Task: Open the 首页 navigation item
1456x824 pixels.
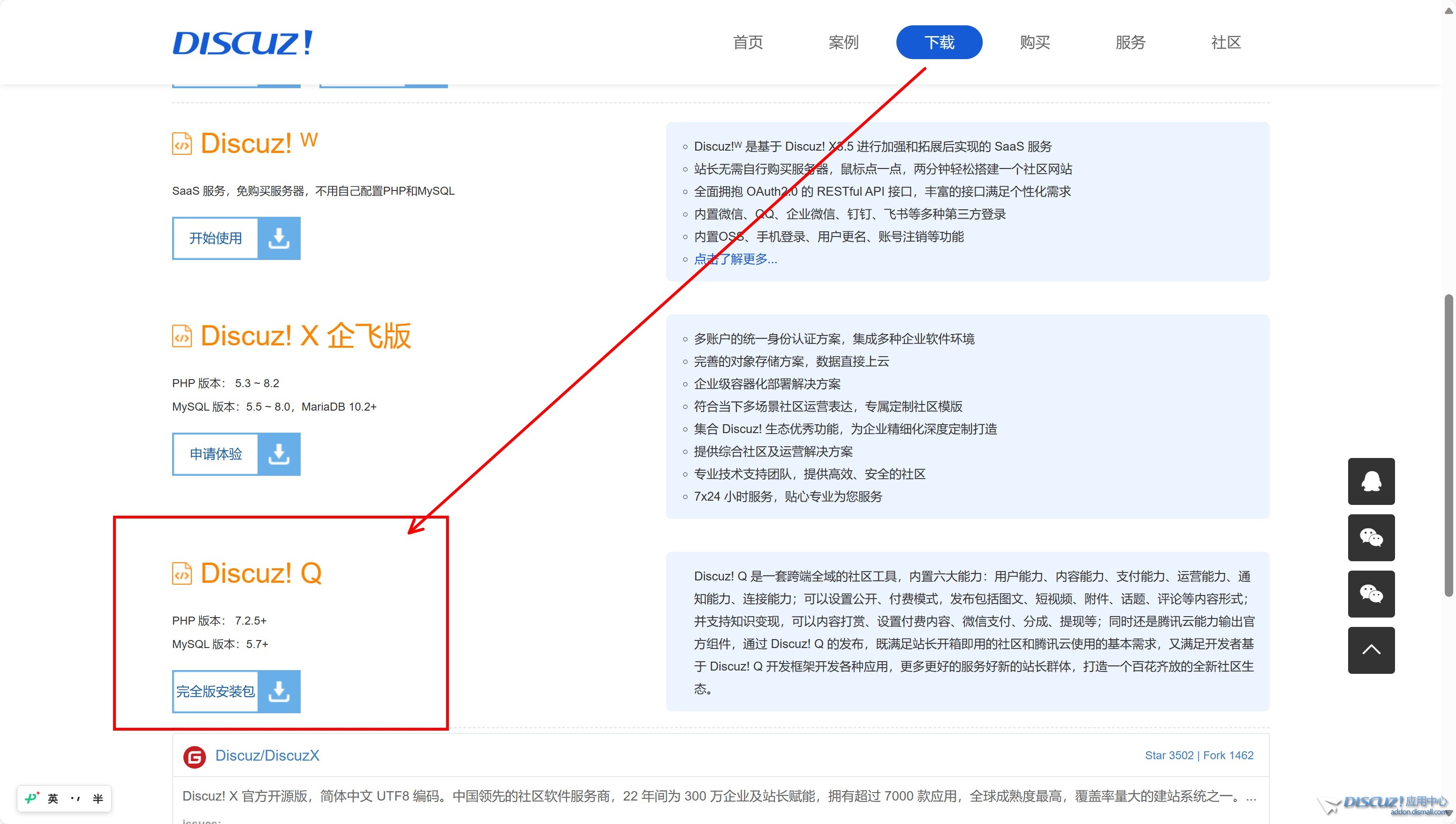Action: [x=748, y=42]
